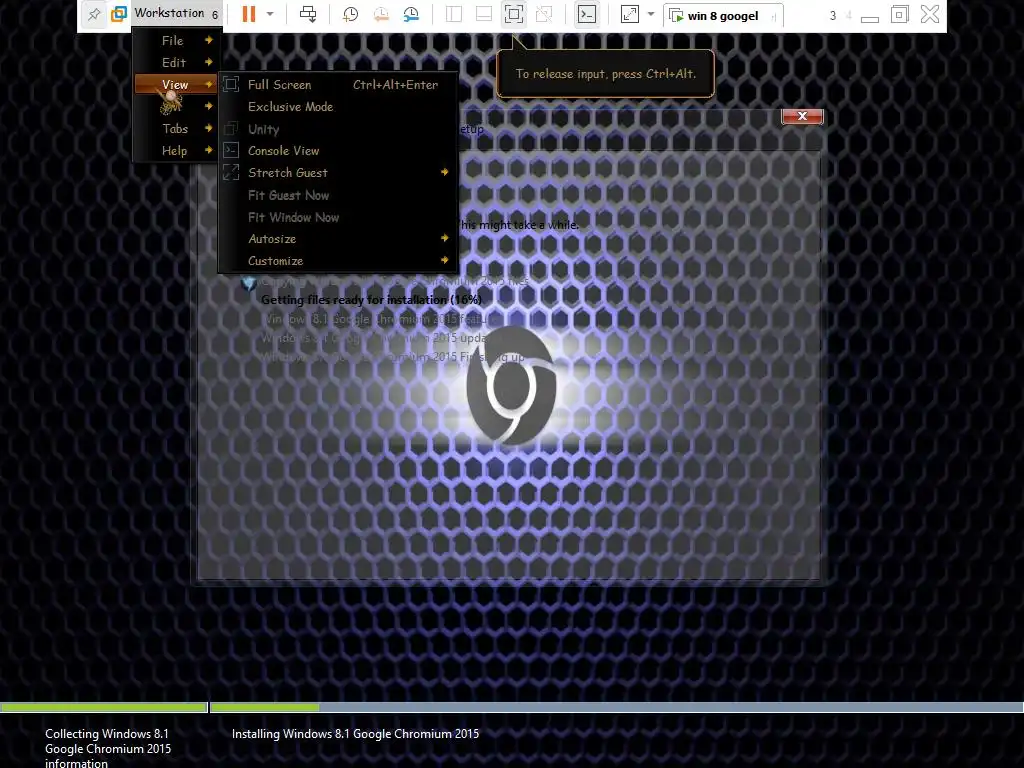Pause the virtual machine
Screen dimensions: 1024x768
249,14
